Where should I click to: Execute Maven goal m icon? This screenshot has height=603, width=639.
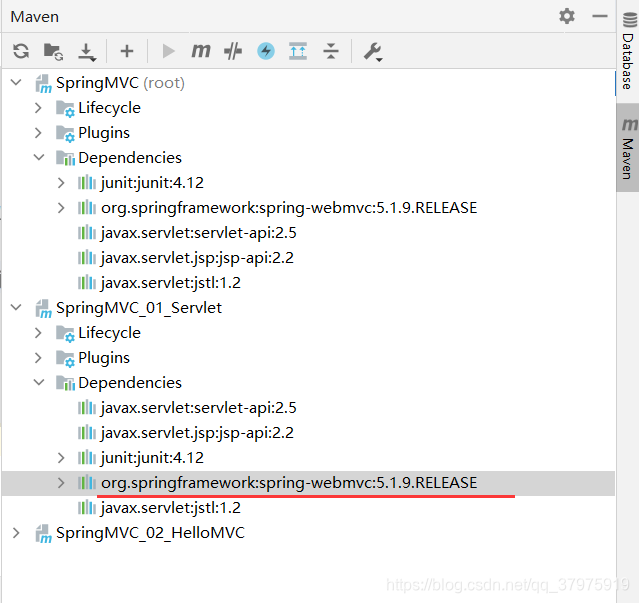pyautogui.click(x=201, y=51)
